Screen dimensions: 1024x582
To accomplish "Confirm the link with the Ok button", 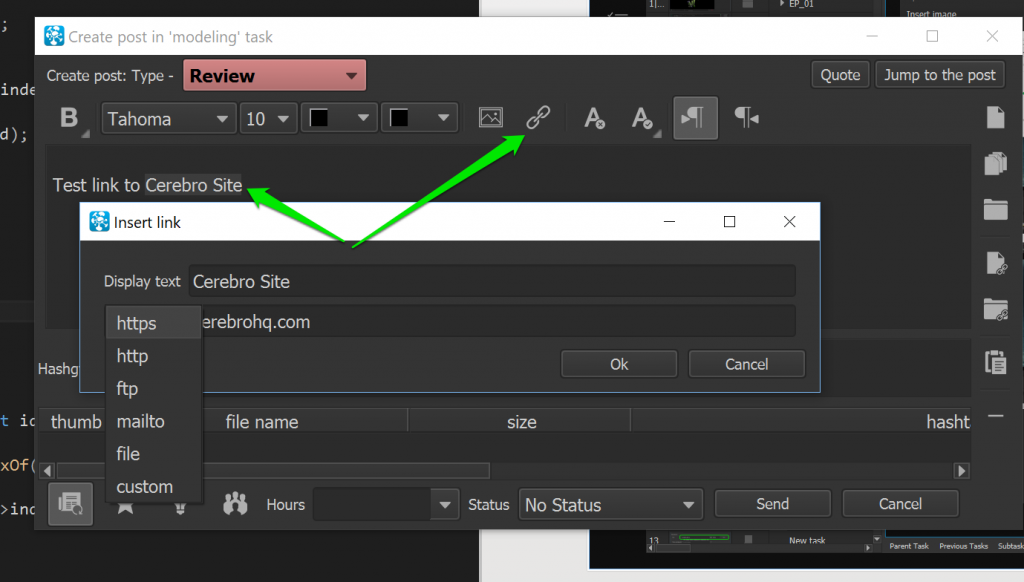I will (x=619, y=364).
